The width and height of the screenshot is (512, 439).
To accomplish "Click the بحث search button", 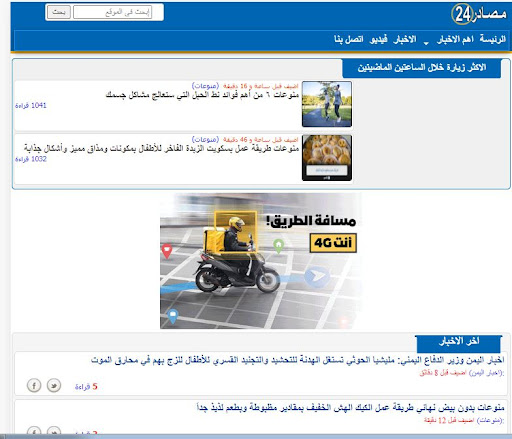I will coord(59,12).
